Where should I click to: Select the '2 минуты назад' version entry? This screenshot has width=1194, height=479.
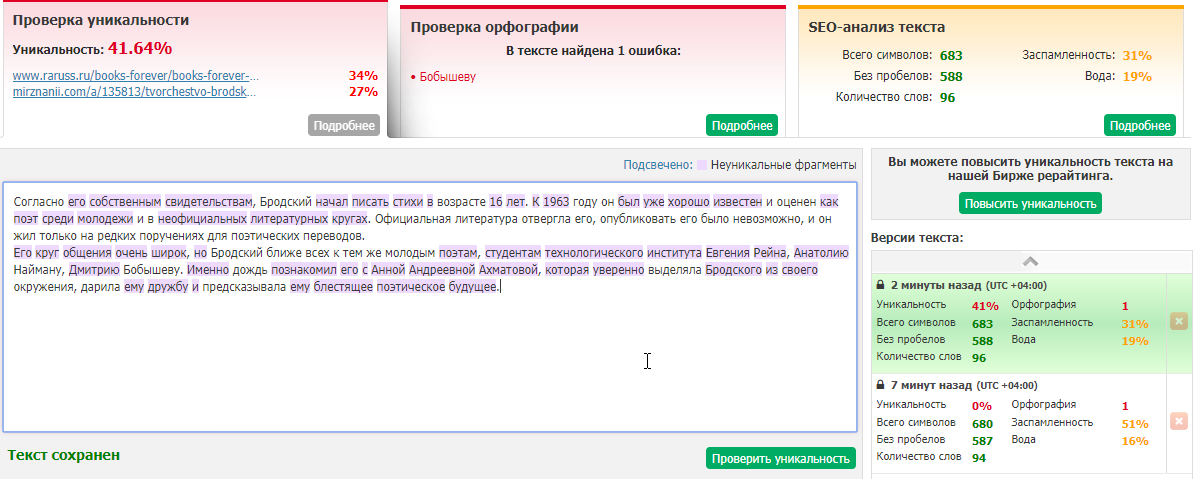tap(1010, 322)
